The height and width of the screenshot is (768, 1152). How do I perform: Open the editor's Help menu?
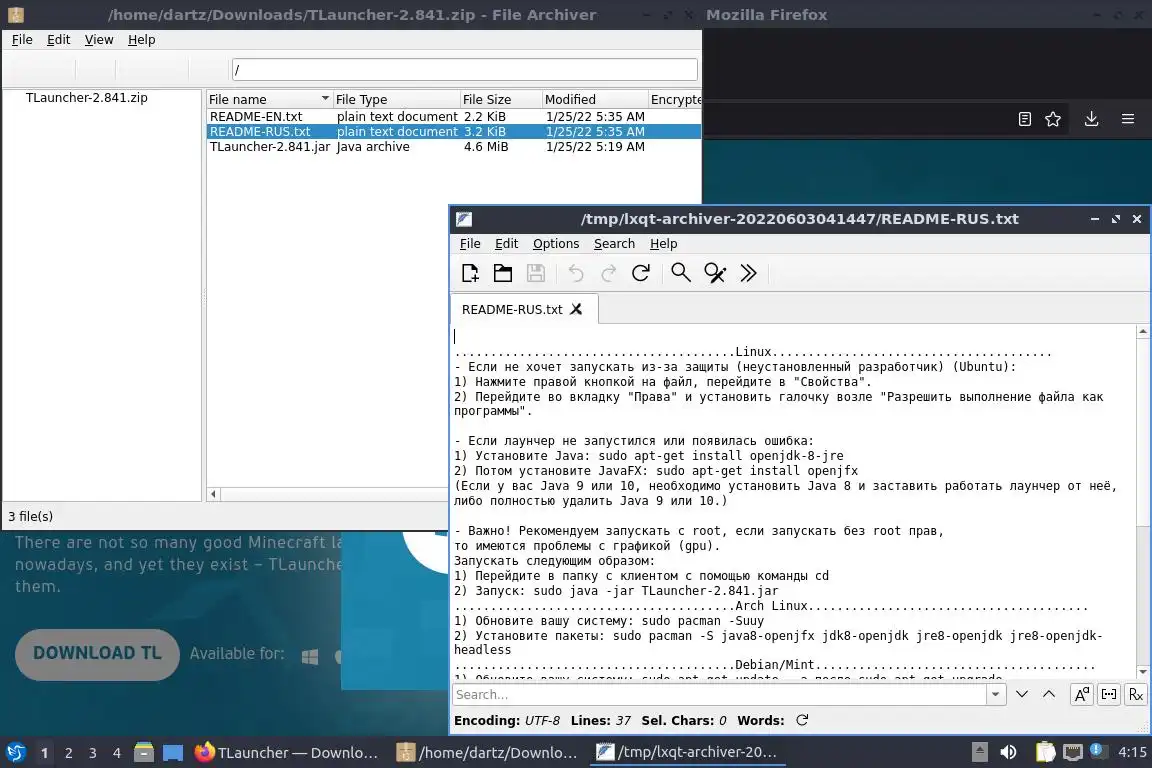coord(663,243)
